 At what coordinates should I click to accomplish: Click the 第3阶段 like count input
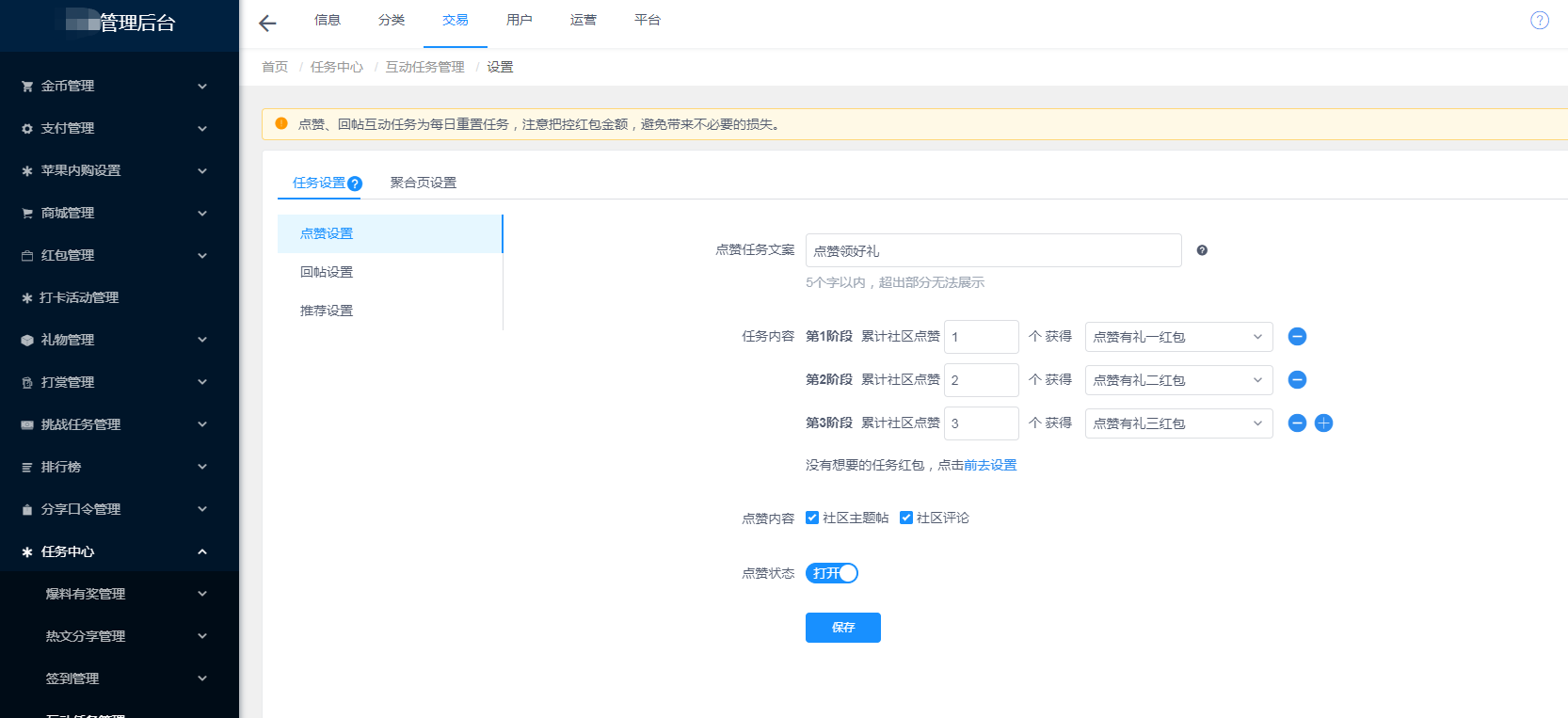coord(982,423)
